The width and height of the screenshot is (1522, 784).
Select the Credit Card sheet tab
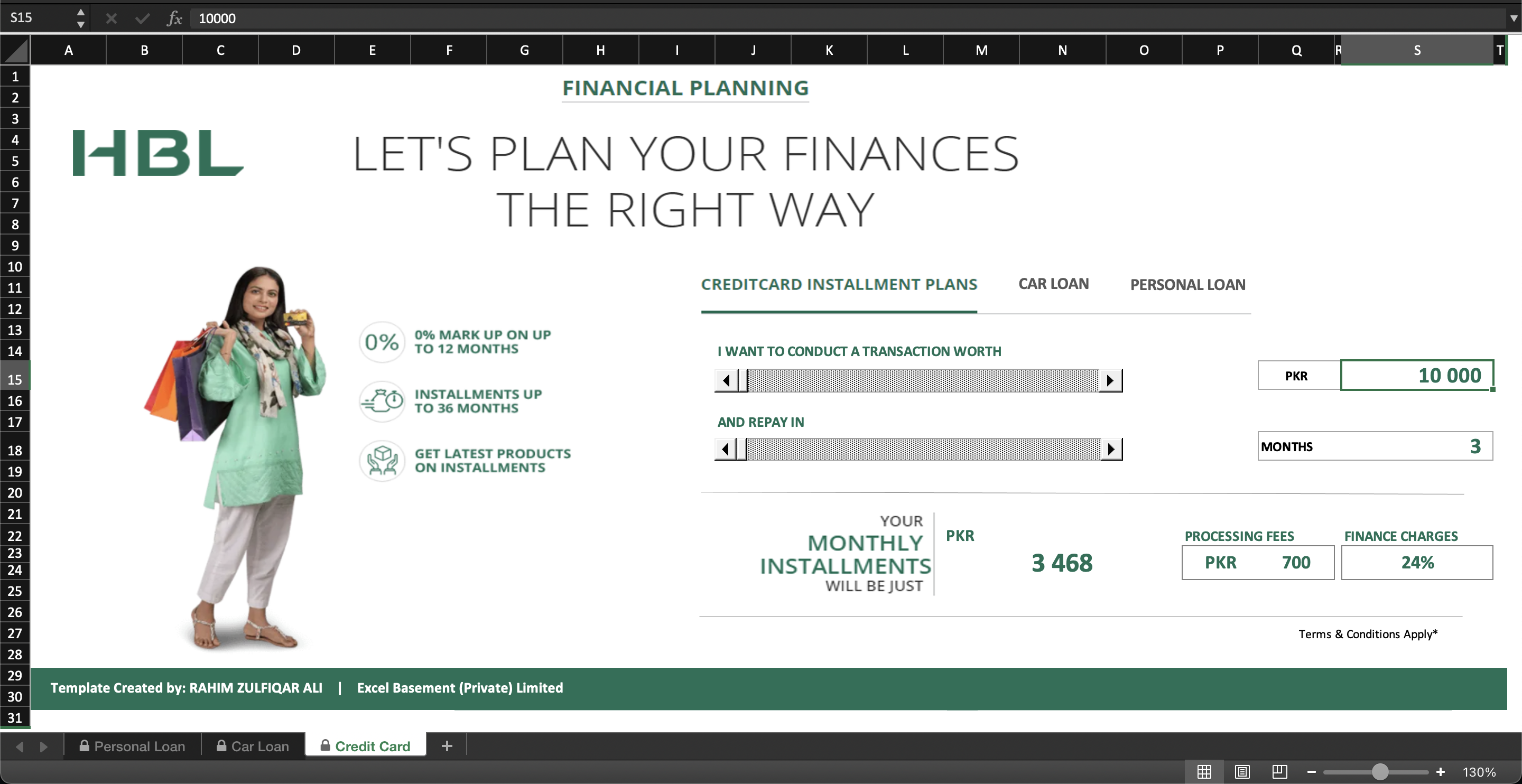366,746
